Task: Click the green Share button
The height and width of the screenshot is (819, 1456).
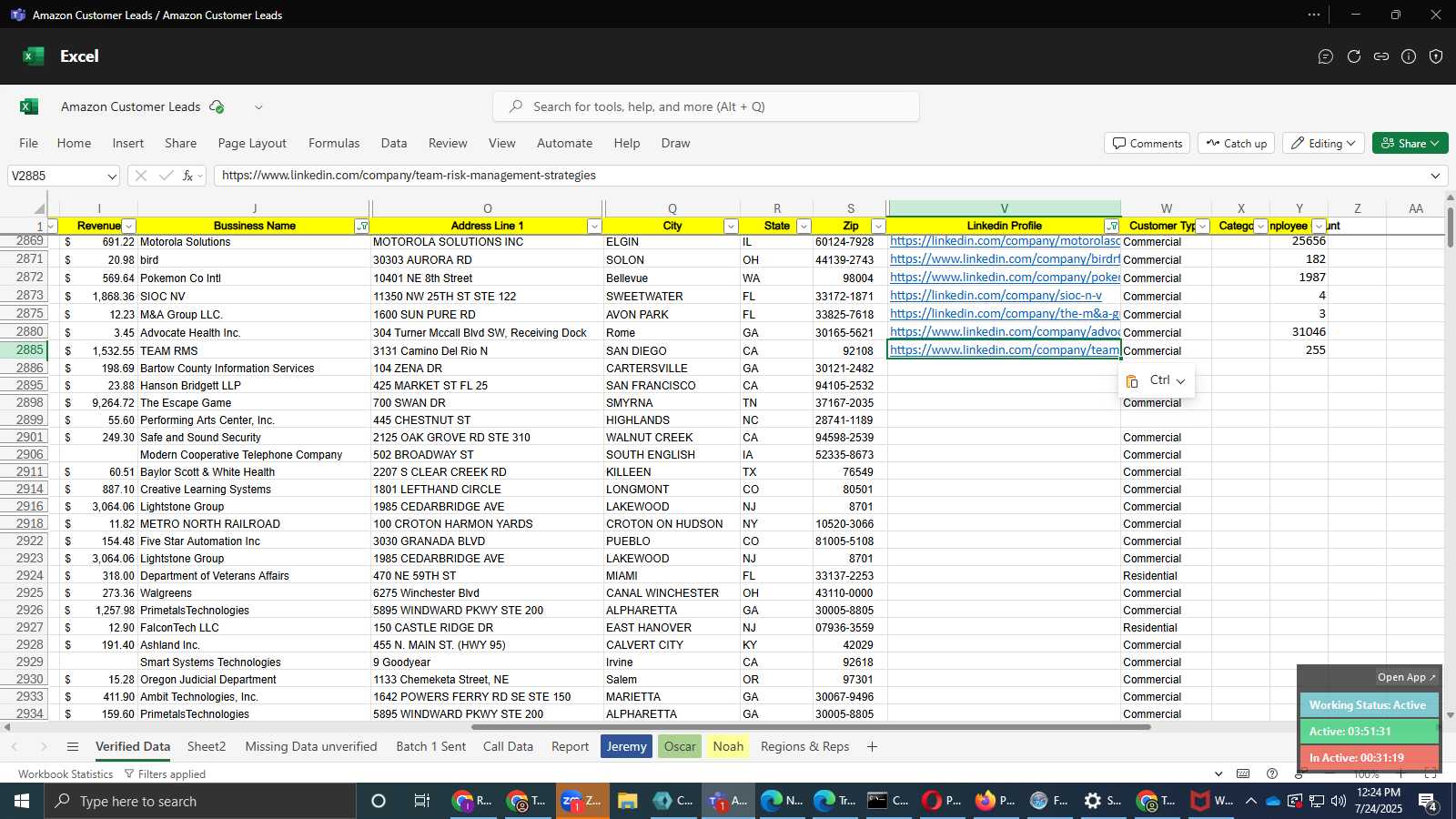Action: pyautogui.click(x=1410, y=144)
